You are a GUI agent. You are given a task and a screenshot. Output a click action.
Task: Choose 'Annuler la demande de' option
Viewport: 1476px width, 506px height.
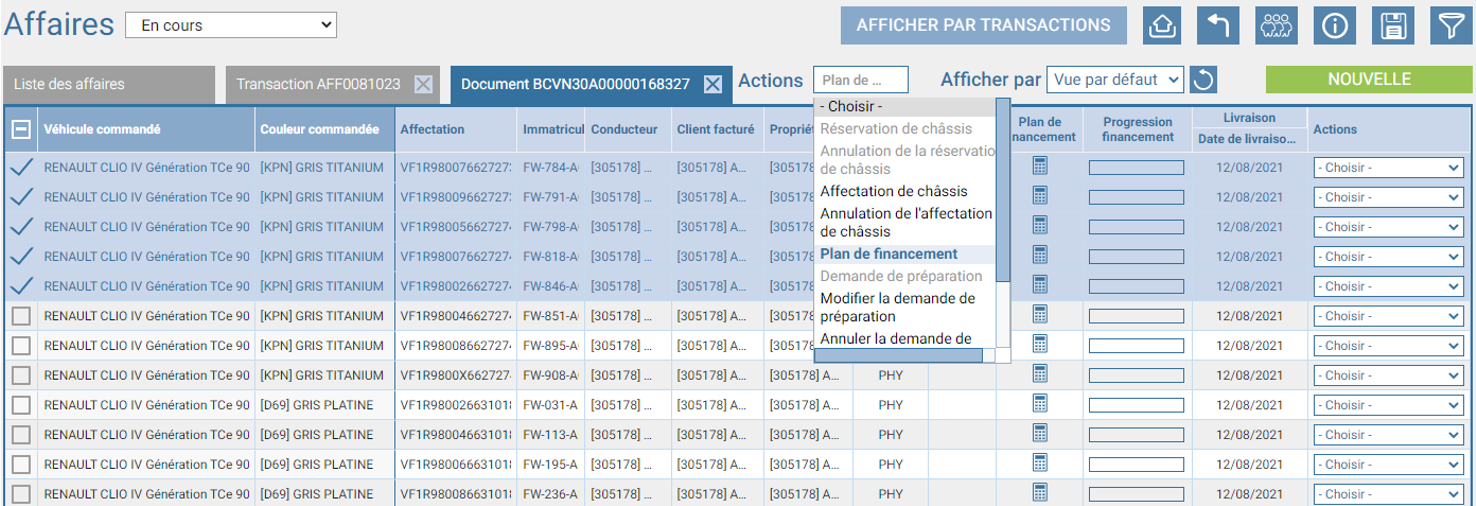click(905, 339)
